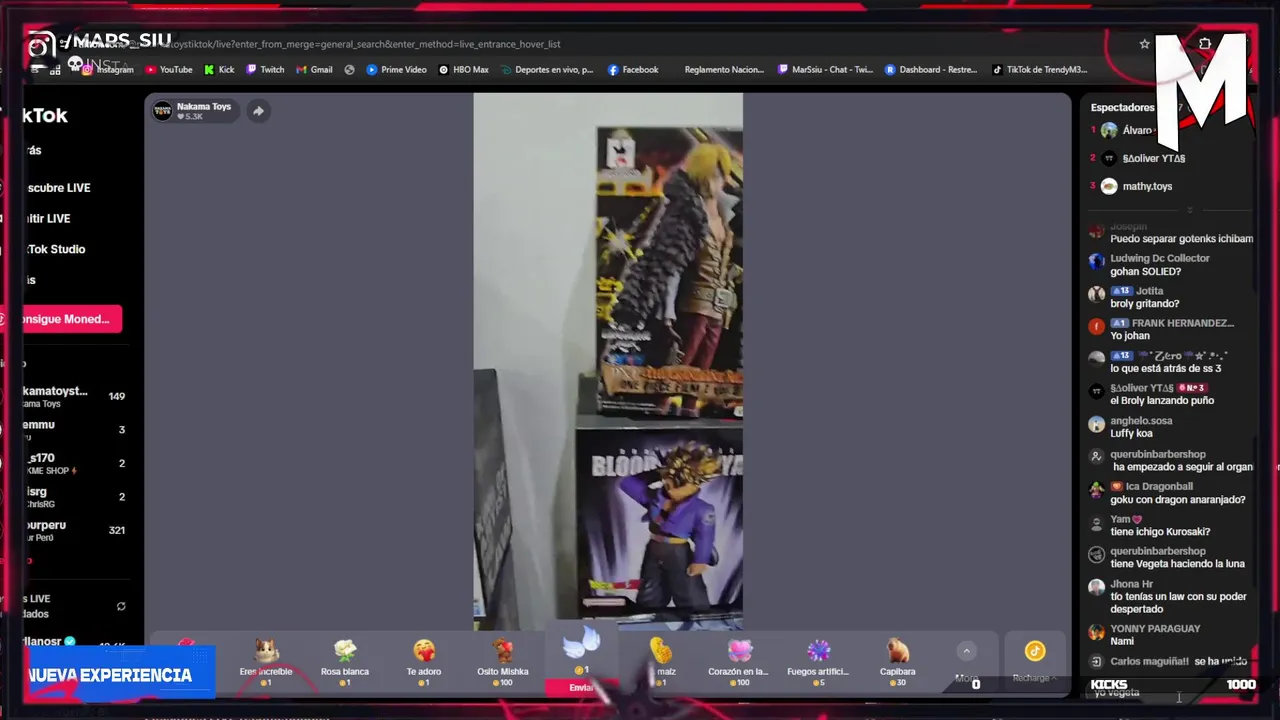Open the Reglamento Nacion... bookmark
The width and height of the screenshot is (1280, 720).
(723, 70)
